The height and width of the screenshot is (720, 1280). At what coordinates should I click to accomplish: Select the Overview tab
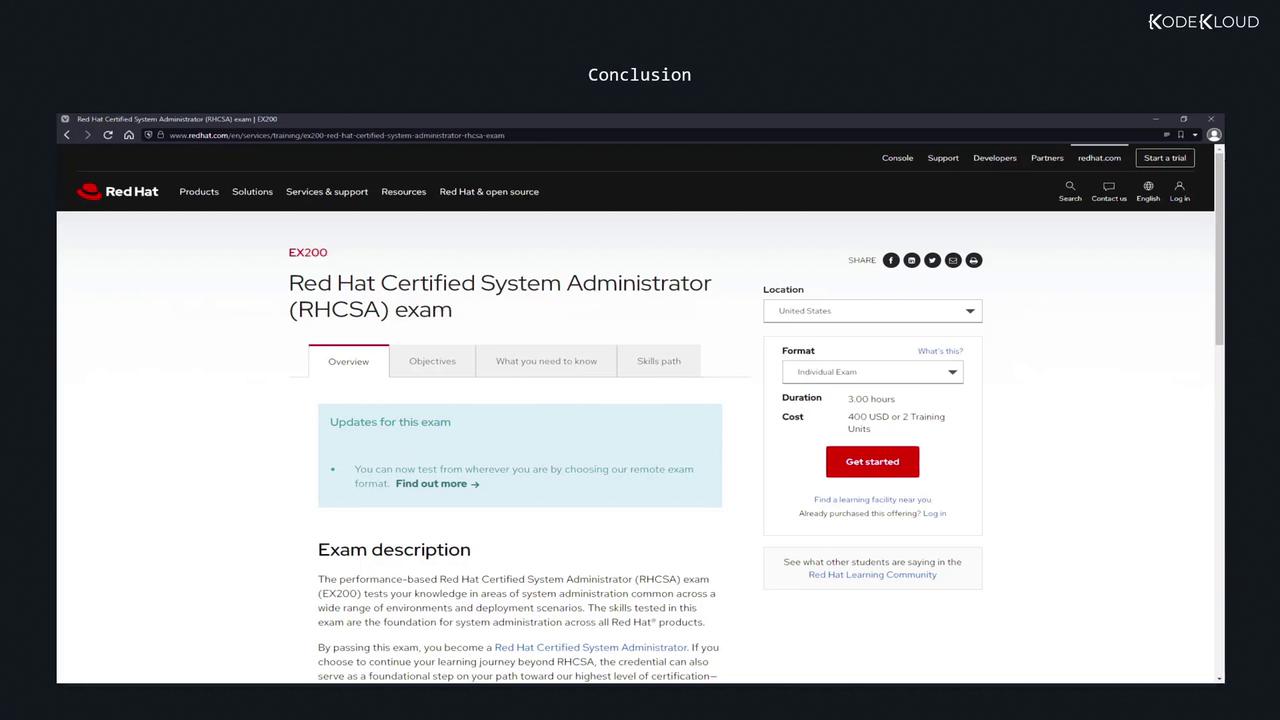click(349, 361)
